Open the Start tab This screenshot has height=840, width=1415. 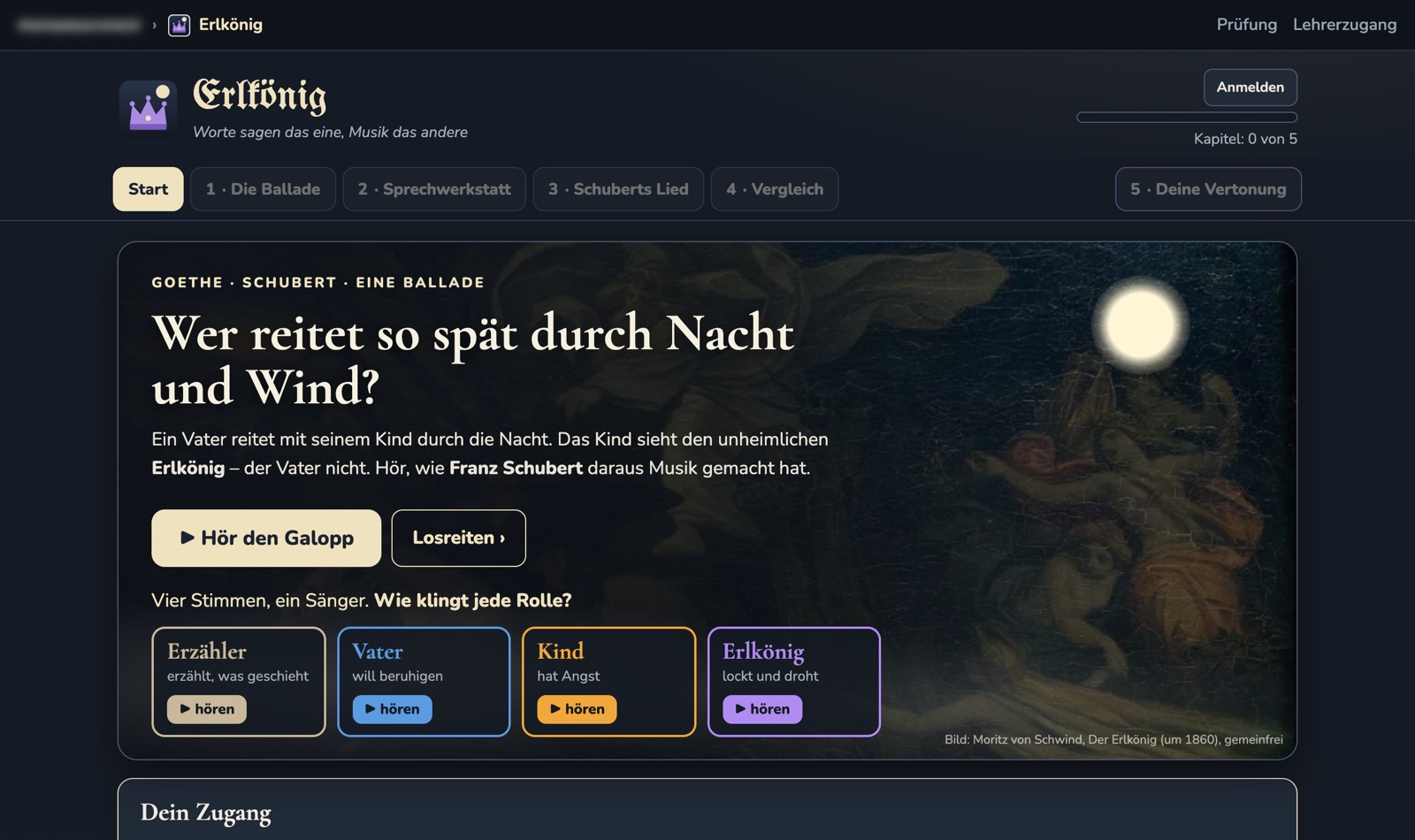[x=148, y=189]
